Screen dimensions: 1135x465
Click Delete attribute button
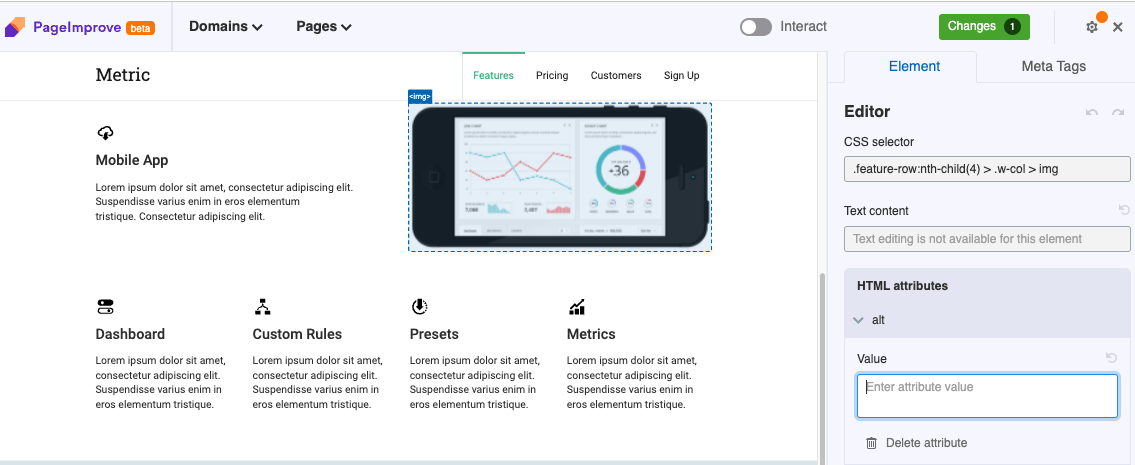[x=916, y=443]
